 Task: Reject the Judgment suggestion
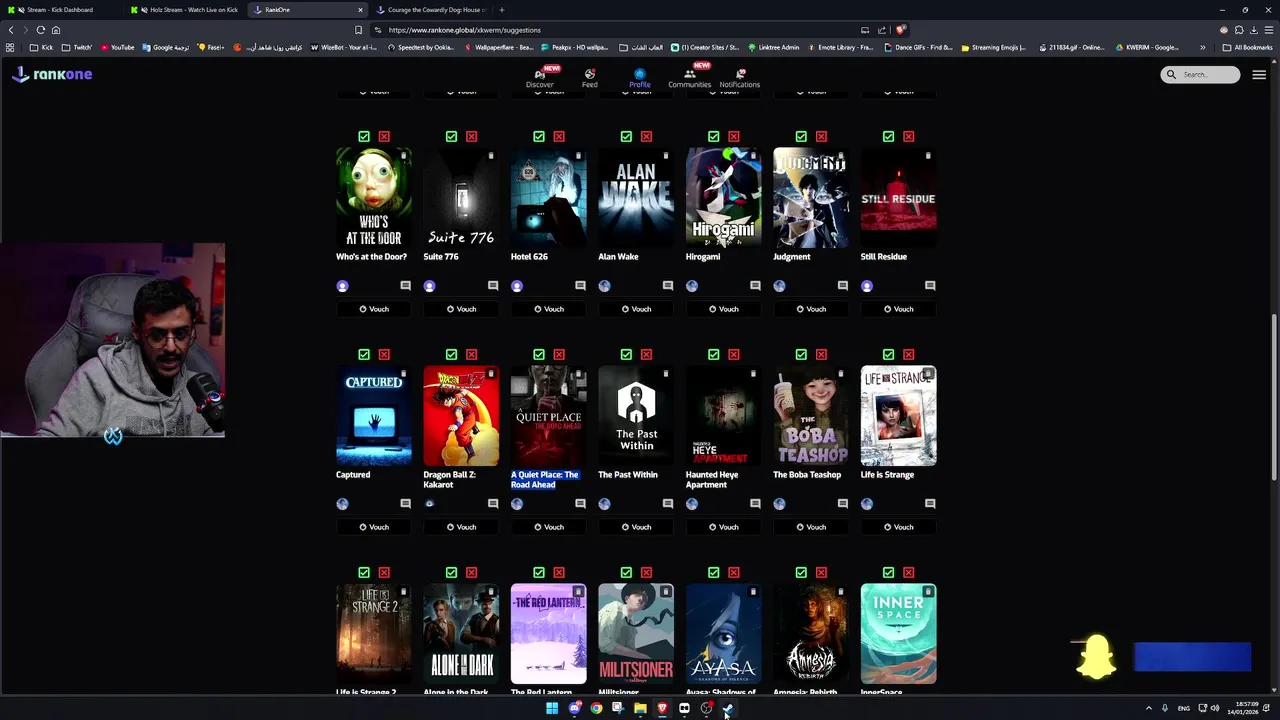point(821,136)
